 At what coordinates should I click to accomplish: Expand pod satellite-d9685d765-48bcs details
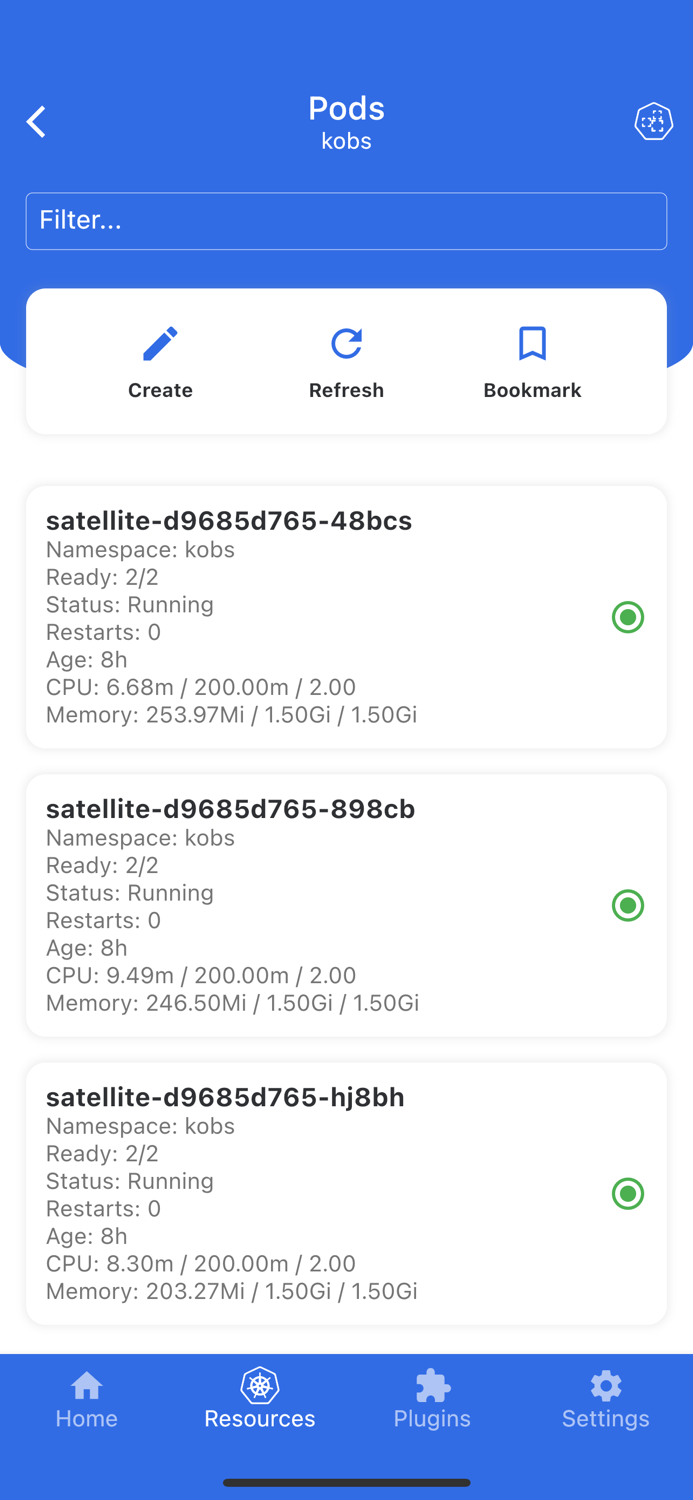click(346, 617)
